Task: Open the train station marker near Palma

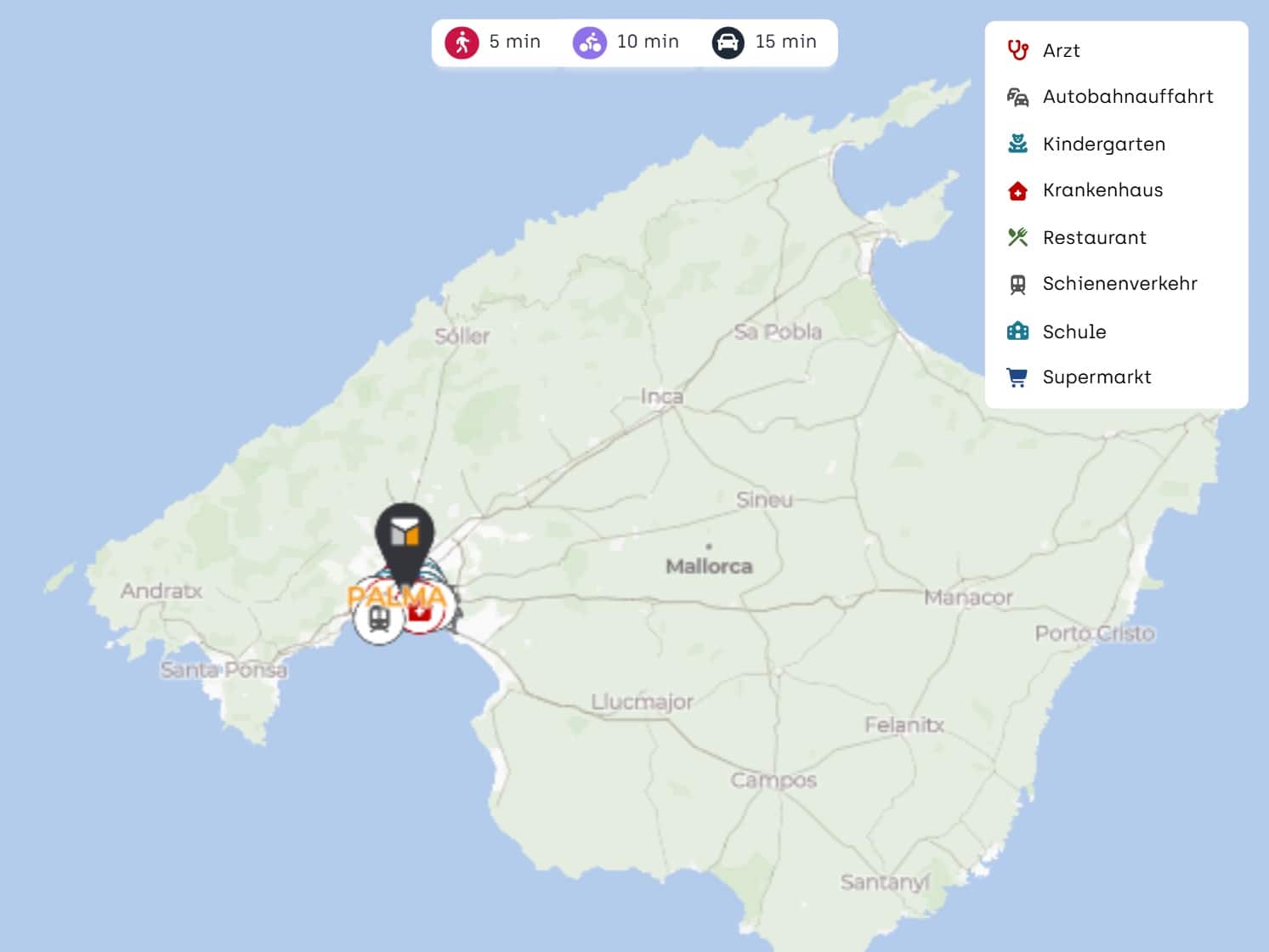Action: click(378, 620)
